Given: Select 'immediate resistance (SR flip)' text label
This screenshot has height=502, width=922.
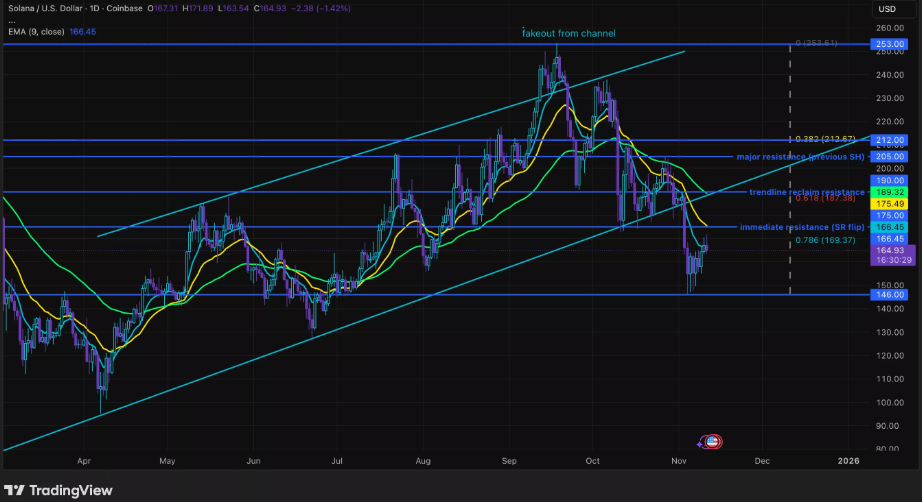Looking at the screenshot, I should [x=800, y=228].
